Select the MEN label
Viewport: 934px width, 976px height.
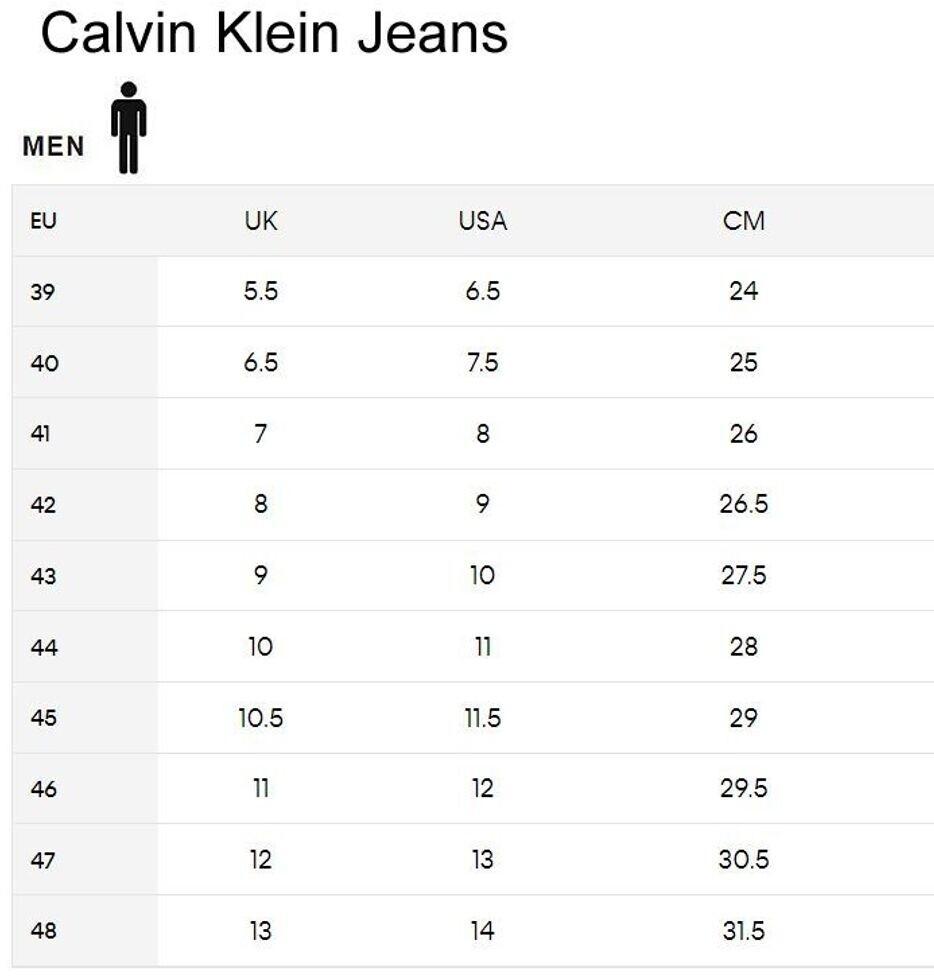[54, 147]
